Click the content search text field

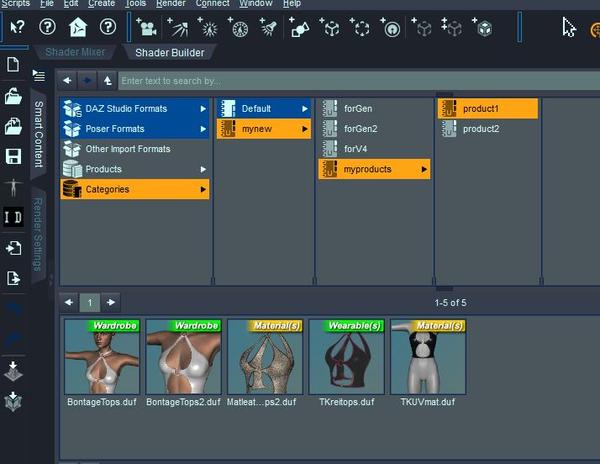(359, 81)
